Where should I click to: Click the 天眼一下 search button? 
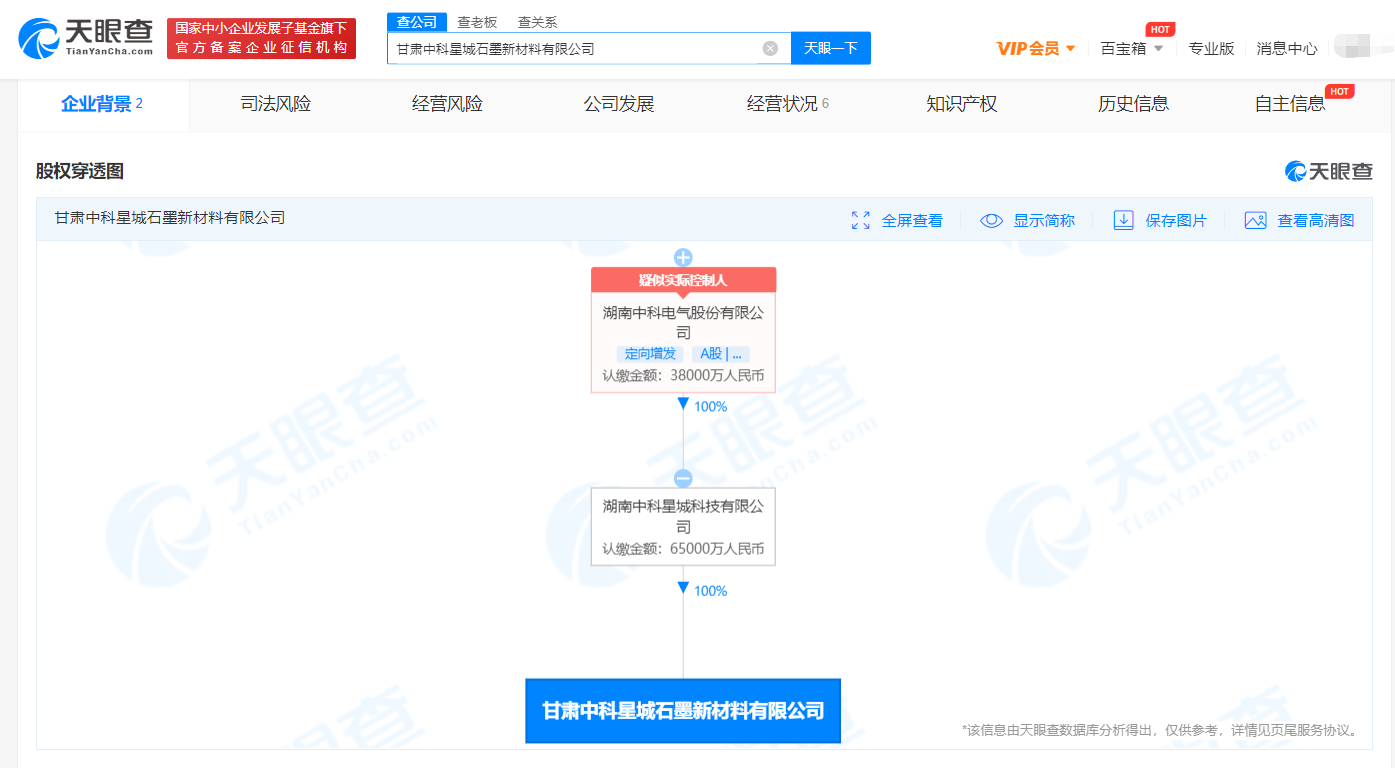click(831, 48)
